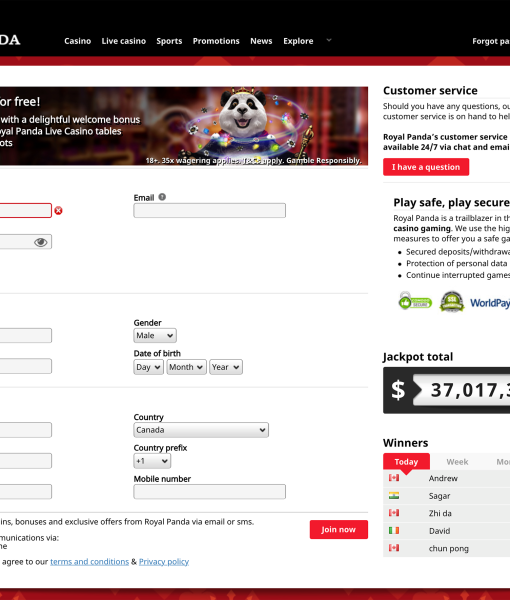Click the red-outlined username input field
The image size is (510, 600).
coord(25,210)
